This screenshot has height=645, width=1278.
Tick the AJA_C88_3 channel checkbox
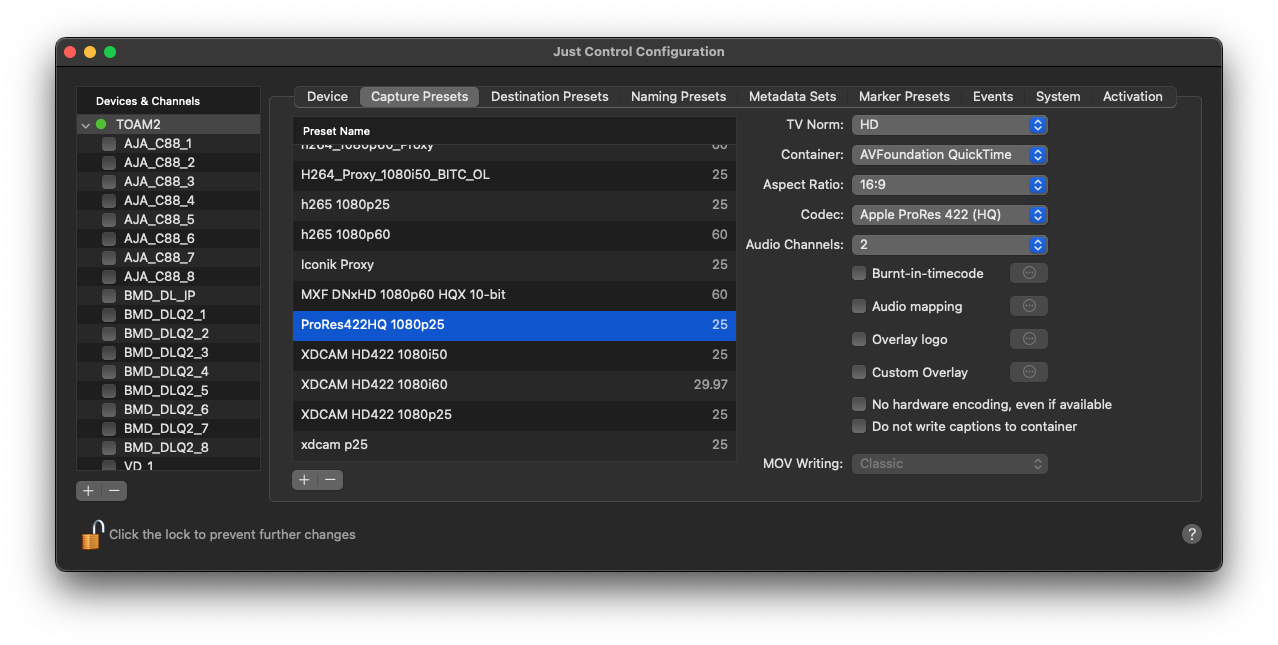click(x=109, y=182)
